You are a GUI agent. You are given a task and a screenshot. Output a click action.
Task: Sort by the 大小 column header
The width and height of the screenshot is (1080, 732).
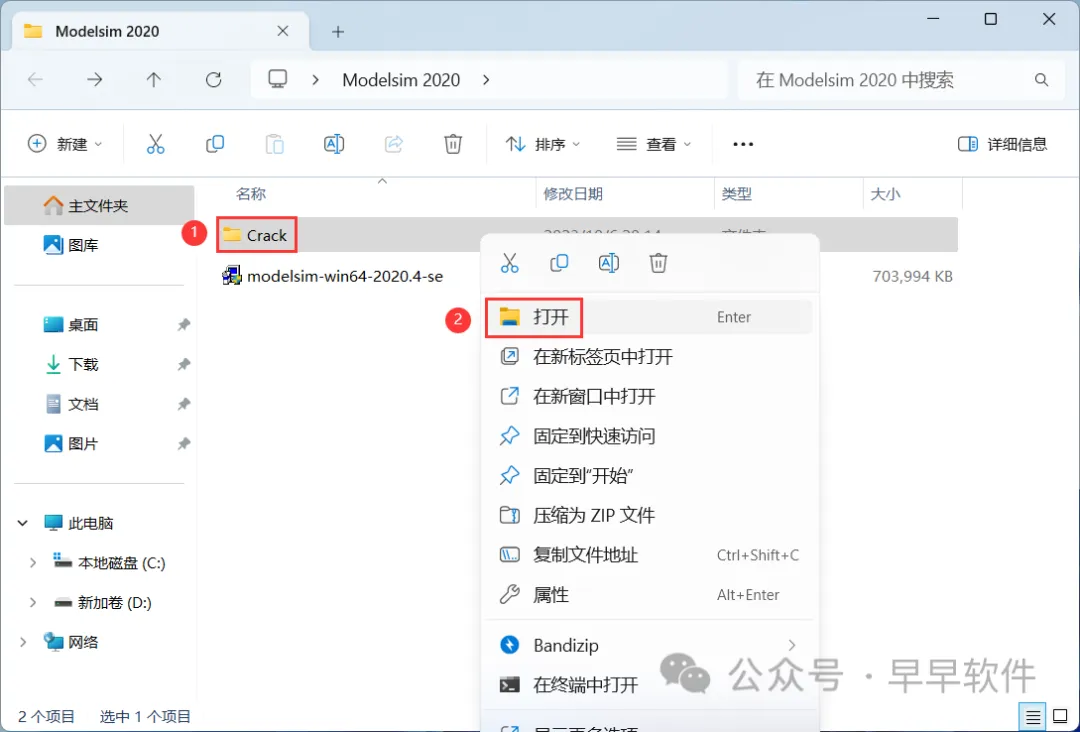(x=886, y=194)
